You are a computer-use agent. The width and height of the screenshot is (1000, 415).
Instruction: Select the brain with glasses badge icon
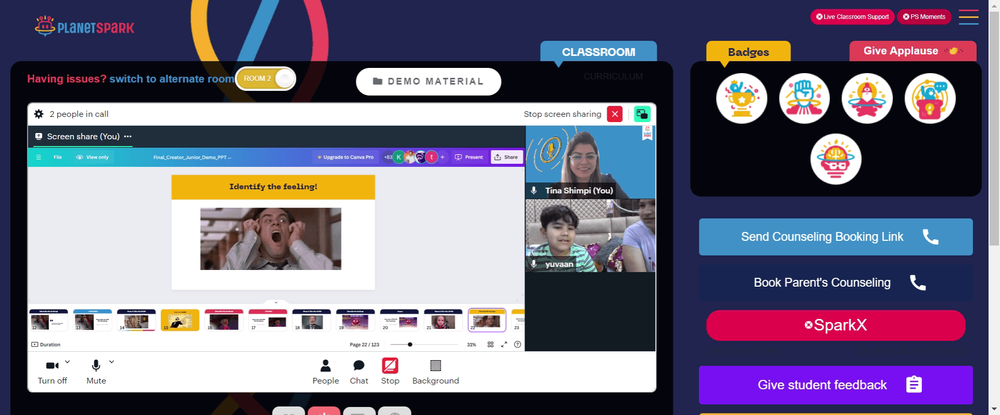click(835, 159)
